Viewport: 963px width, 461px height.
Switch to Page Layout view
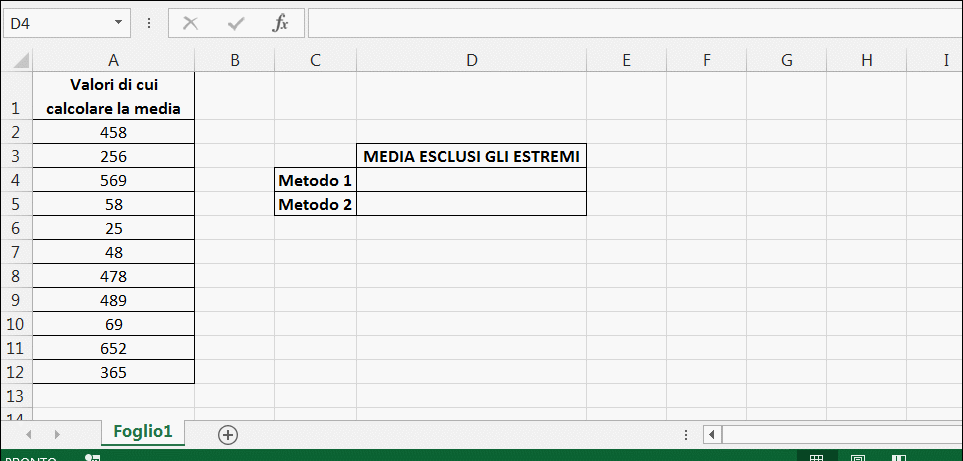tap(858, 458)
